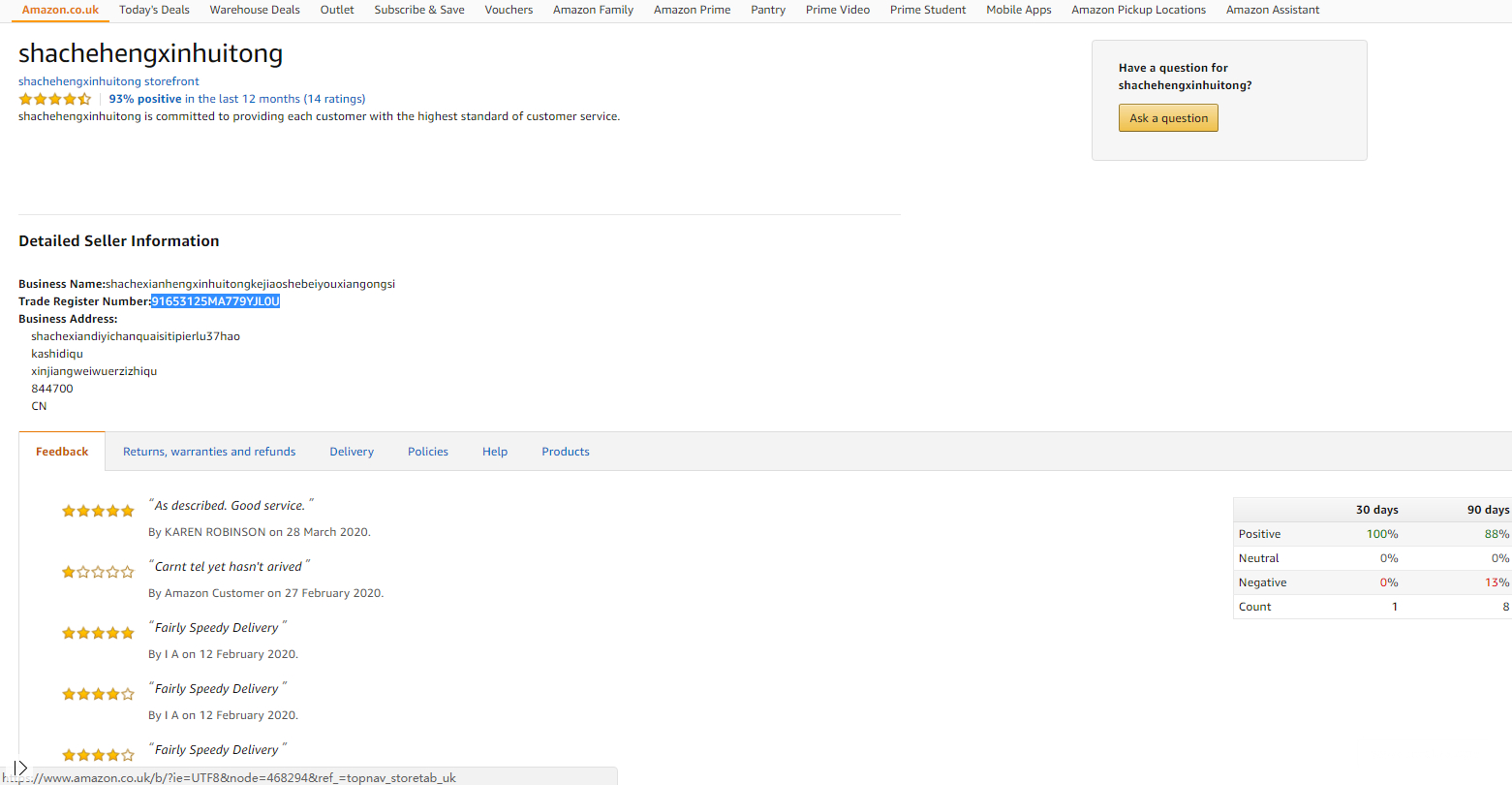Click the 88% positive value for 90 days
Viewport: 1512px width, 785px height.
(1497, 534)
